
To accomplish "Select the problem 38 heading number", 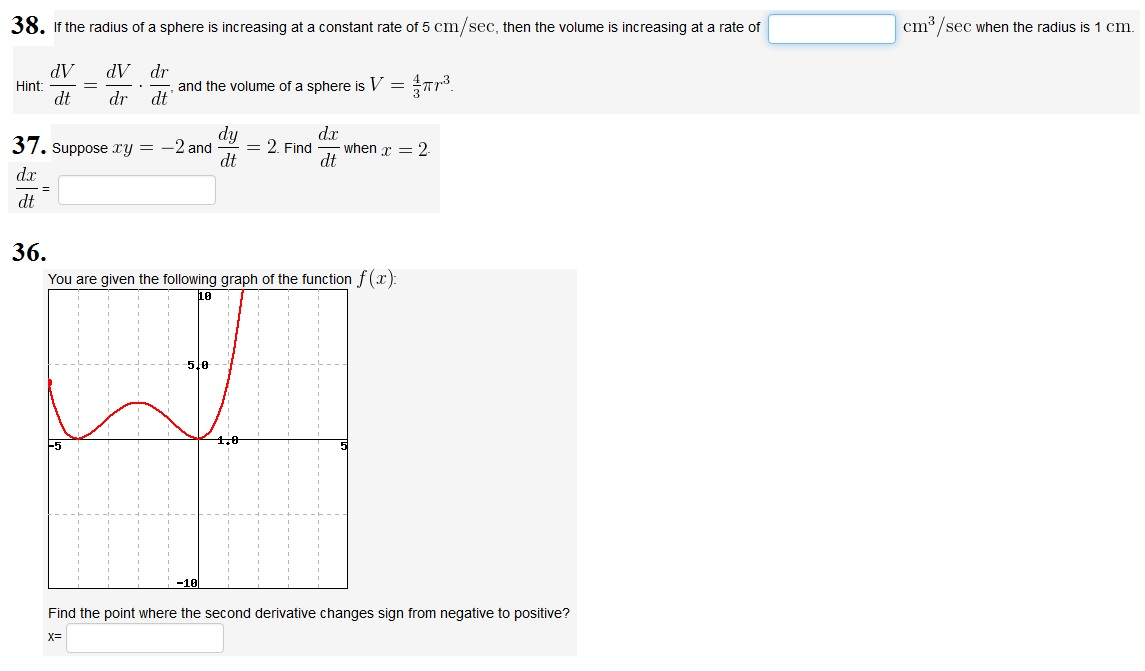I will [x=27, y=24].
